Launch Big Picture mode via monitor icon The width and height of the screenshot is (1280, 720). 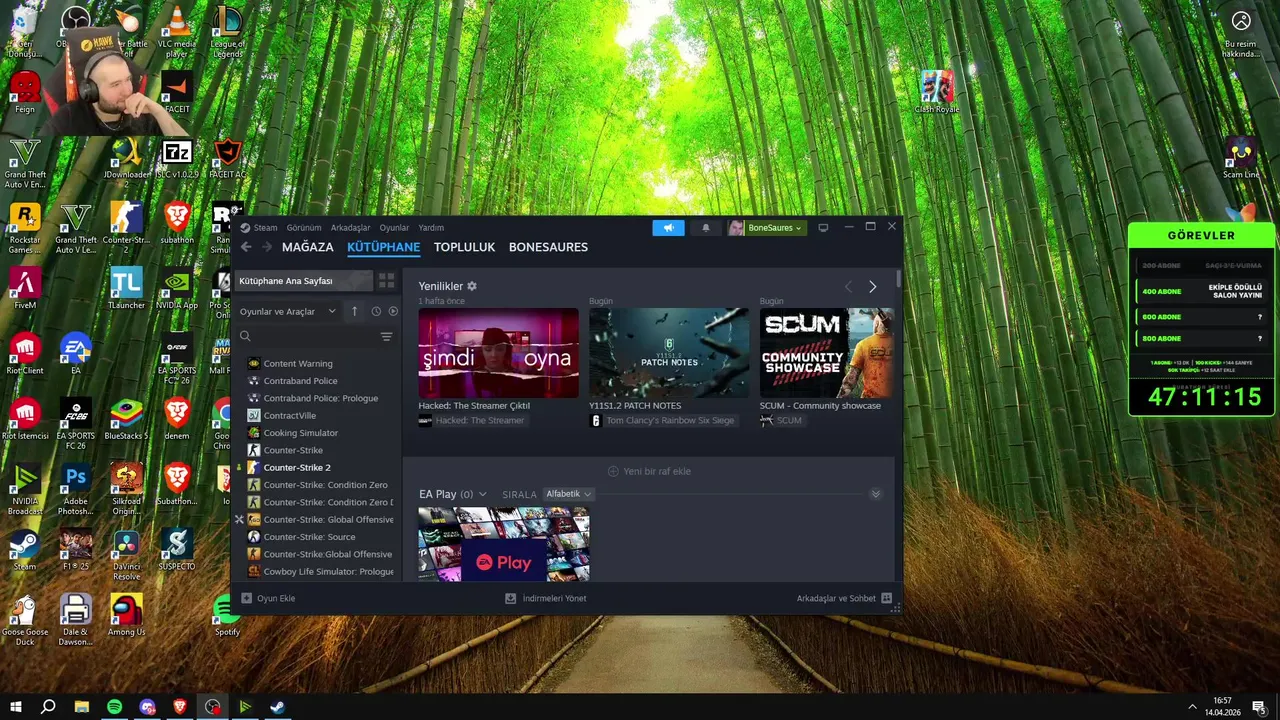tap(823, 228)
